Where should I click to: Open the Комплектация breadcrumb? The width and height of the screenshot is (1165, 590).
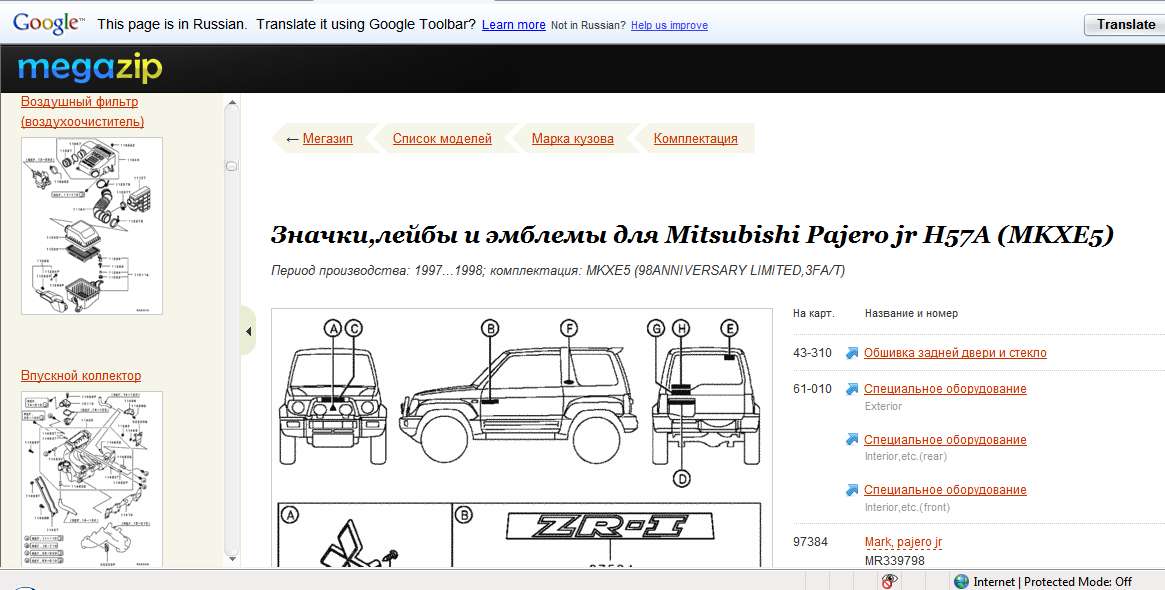pos(695,139)
